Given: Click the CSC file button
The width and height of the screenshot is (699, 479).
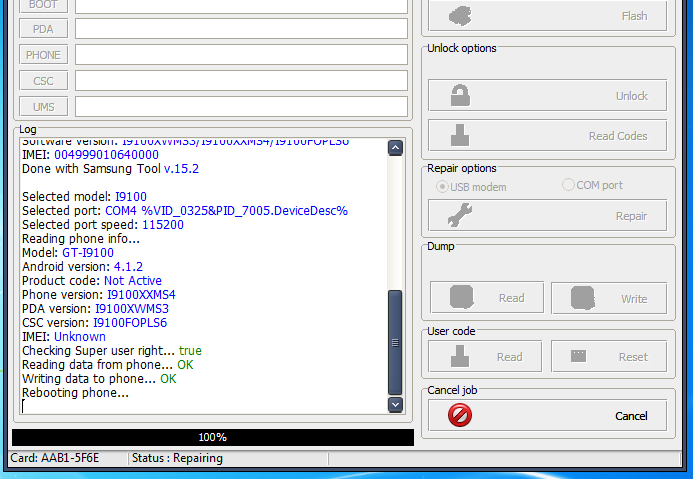Looking at the screenshot, I should click(x=44, y=81).
